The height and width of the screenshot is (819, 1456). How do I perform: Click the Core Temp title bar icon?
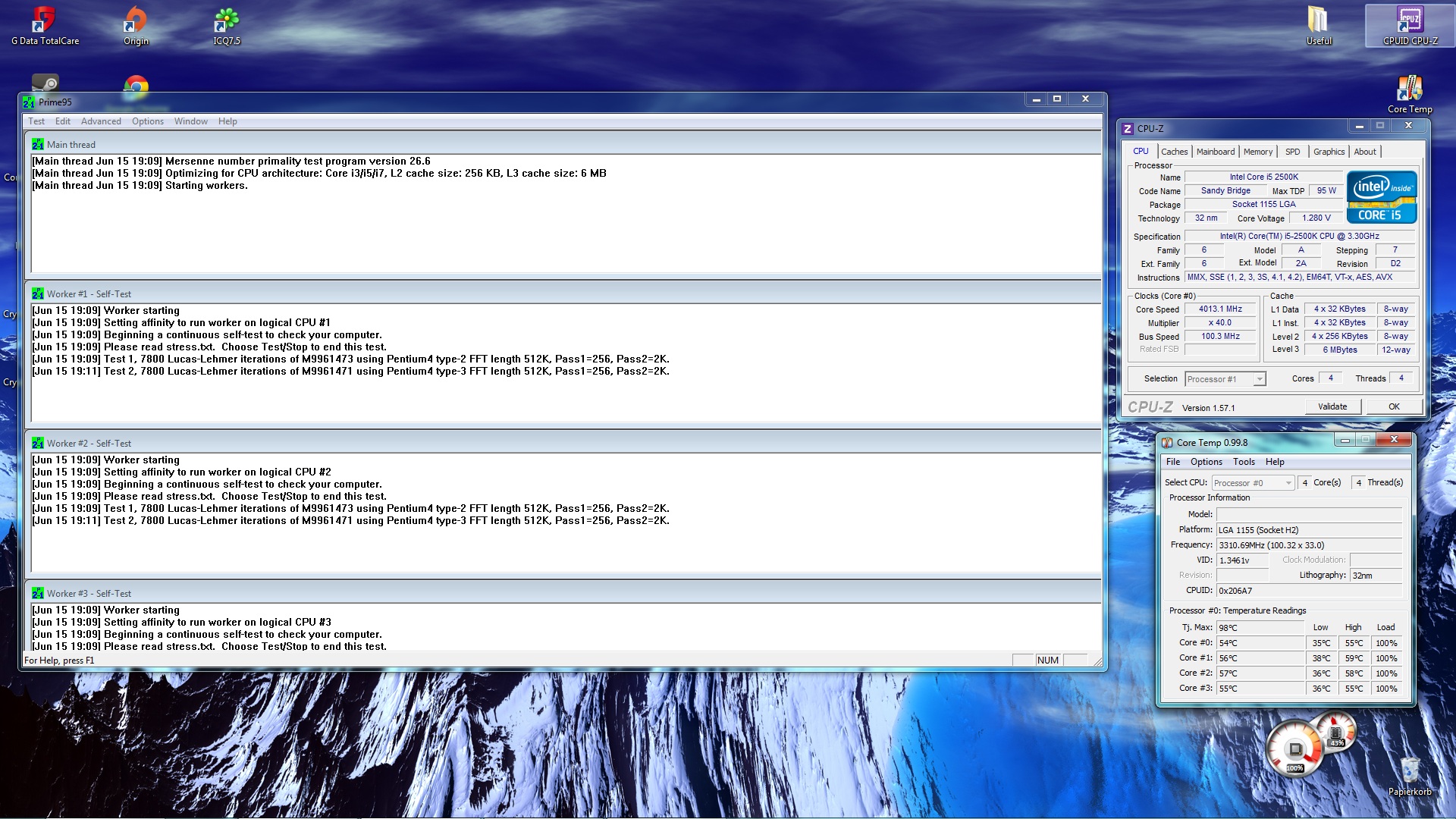tap(1167, 443)
